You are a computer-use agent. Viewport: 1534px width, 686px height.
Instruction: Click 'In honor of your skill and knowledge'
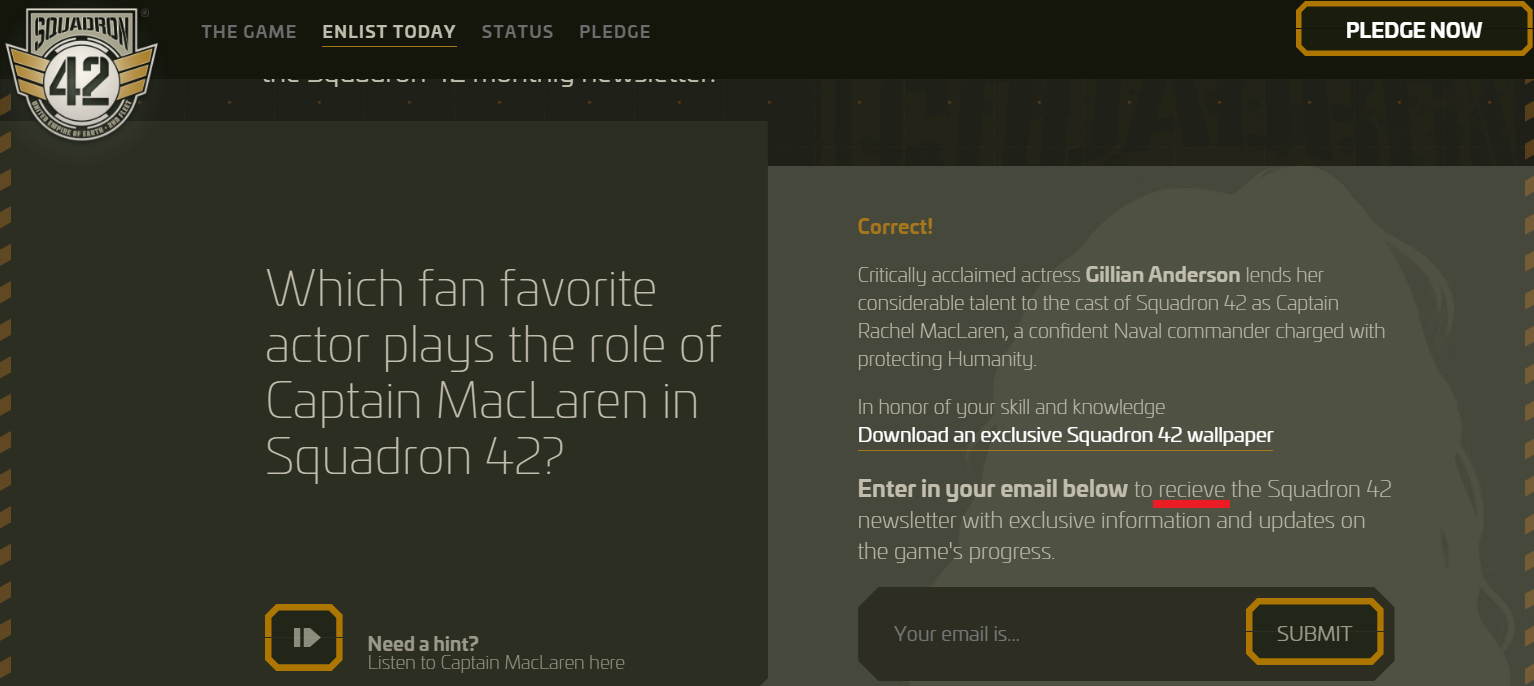(x=1011, y=407)
